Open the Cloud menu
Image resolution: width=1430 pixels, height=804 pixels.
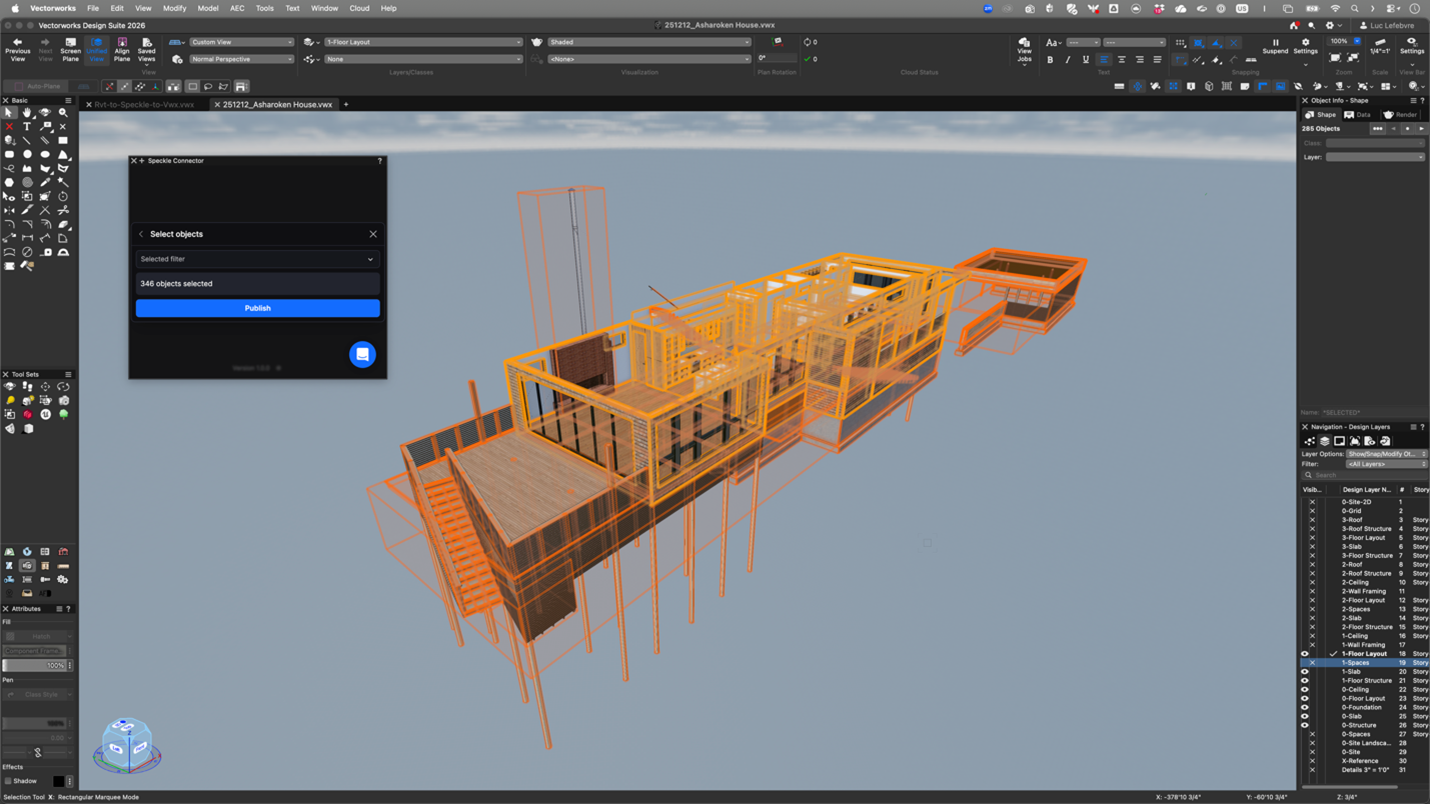point(359,8)
